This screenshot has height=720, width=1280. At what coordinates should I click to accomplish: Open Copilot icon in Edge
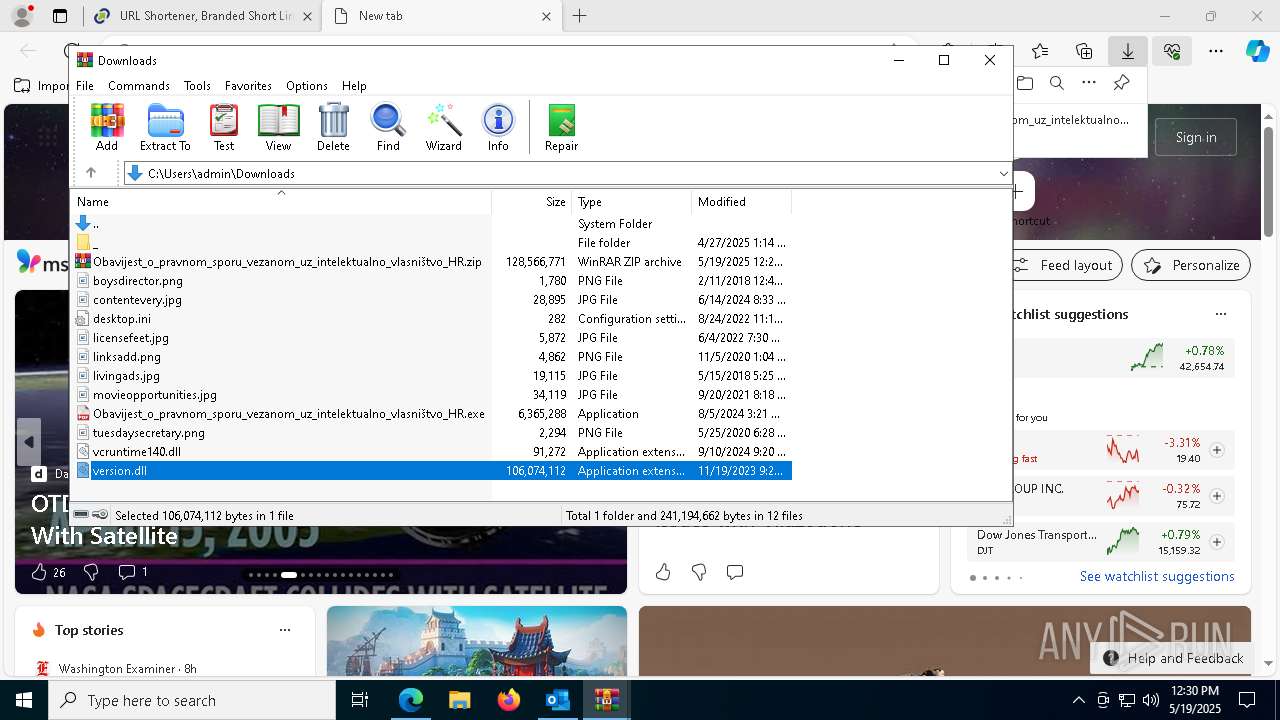coord(1257,51)
